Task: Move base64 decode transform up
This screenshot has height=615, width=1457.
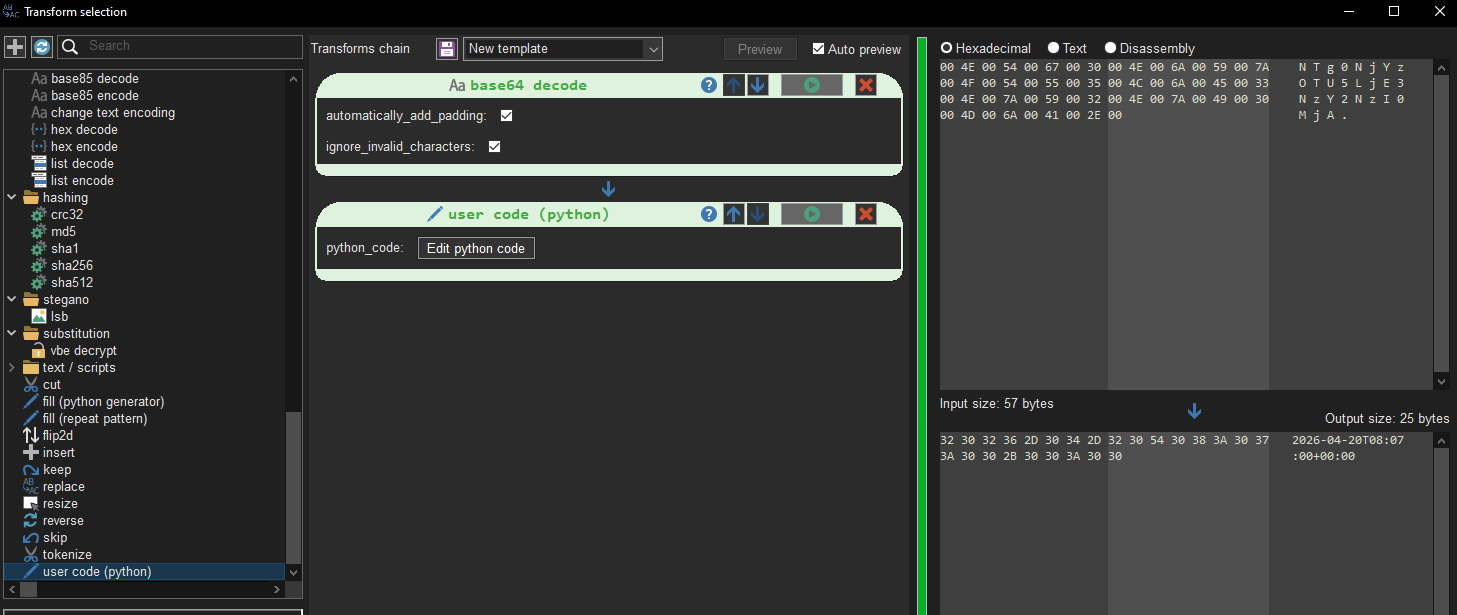Action: click(734, 85)
